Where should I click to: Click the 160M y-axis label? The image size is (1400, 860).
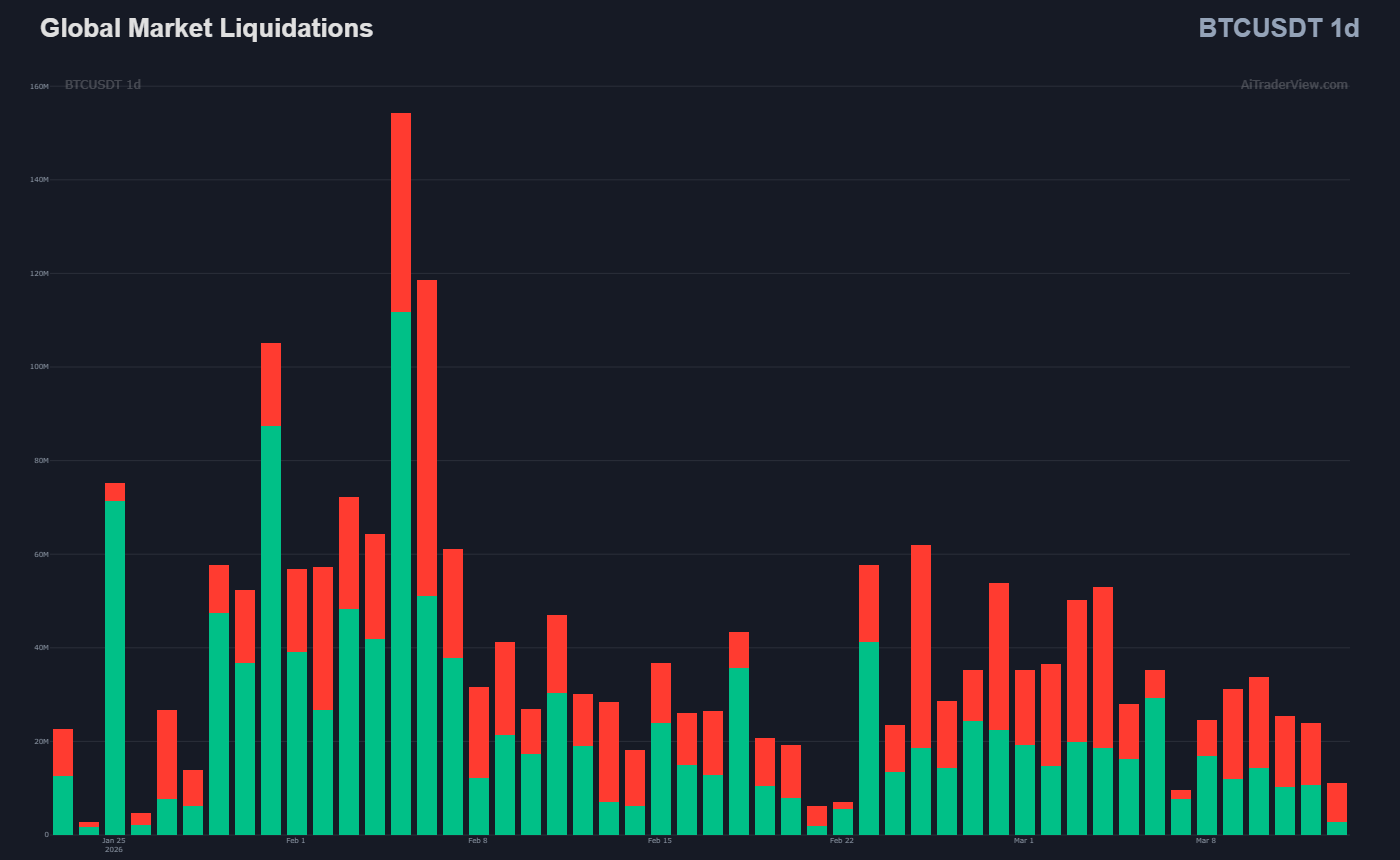coord(39,87)
